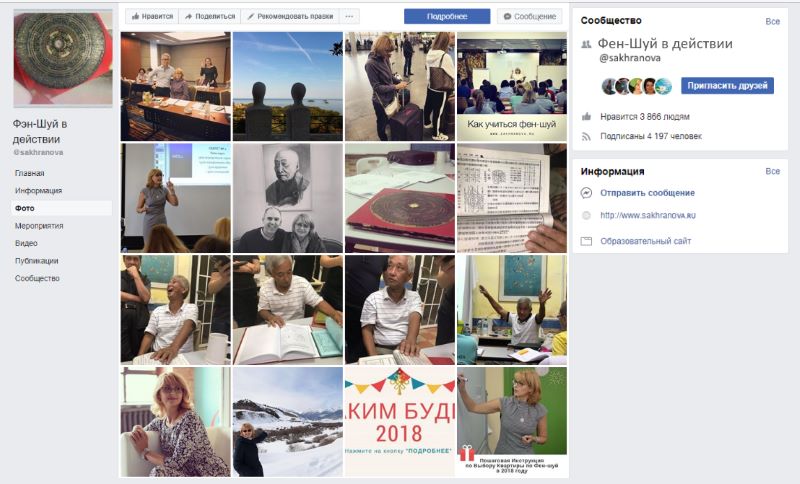Click the RSS icon beside Подписаны count
This screenshot has width=800, height=484.
pyautogui.click(x=586, y=136)
